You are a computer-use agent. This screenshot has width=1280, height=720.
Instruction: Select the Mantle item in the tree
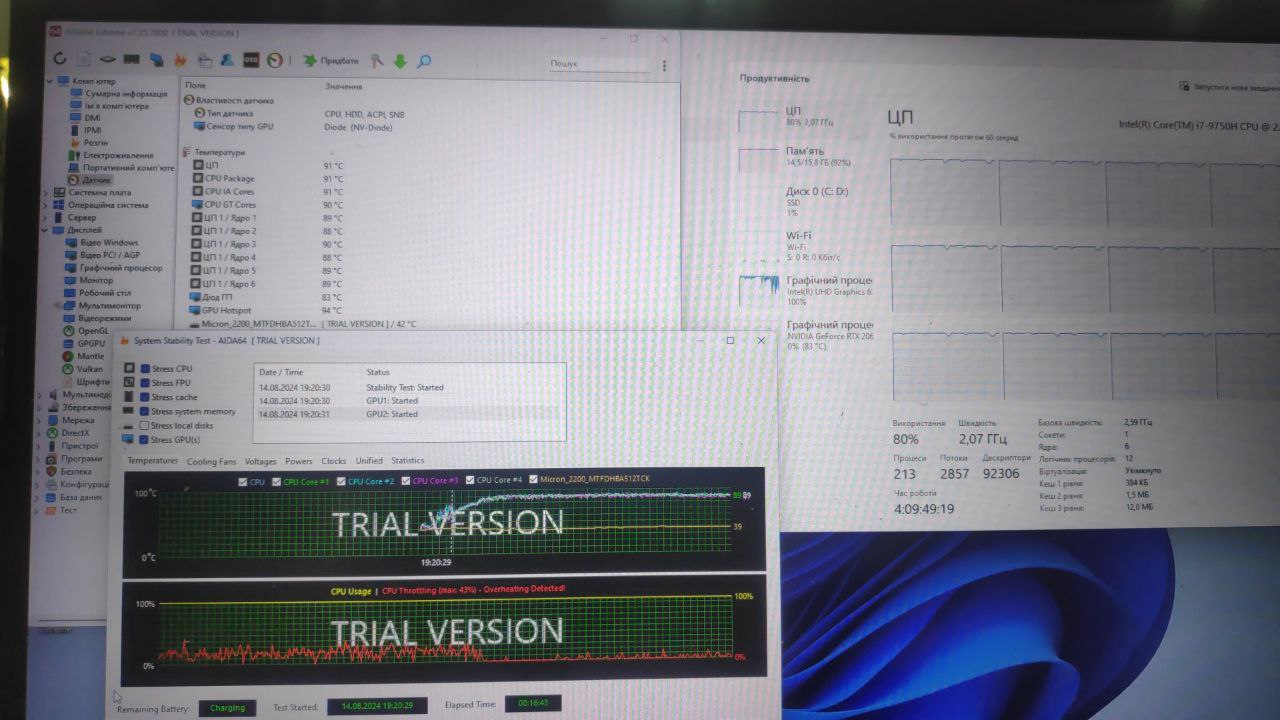pyautogui.click(x=89, y=356)
